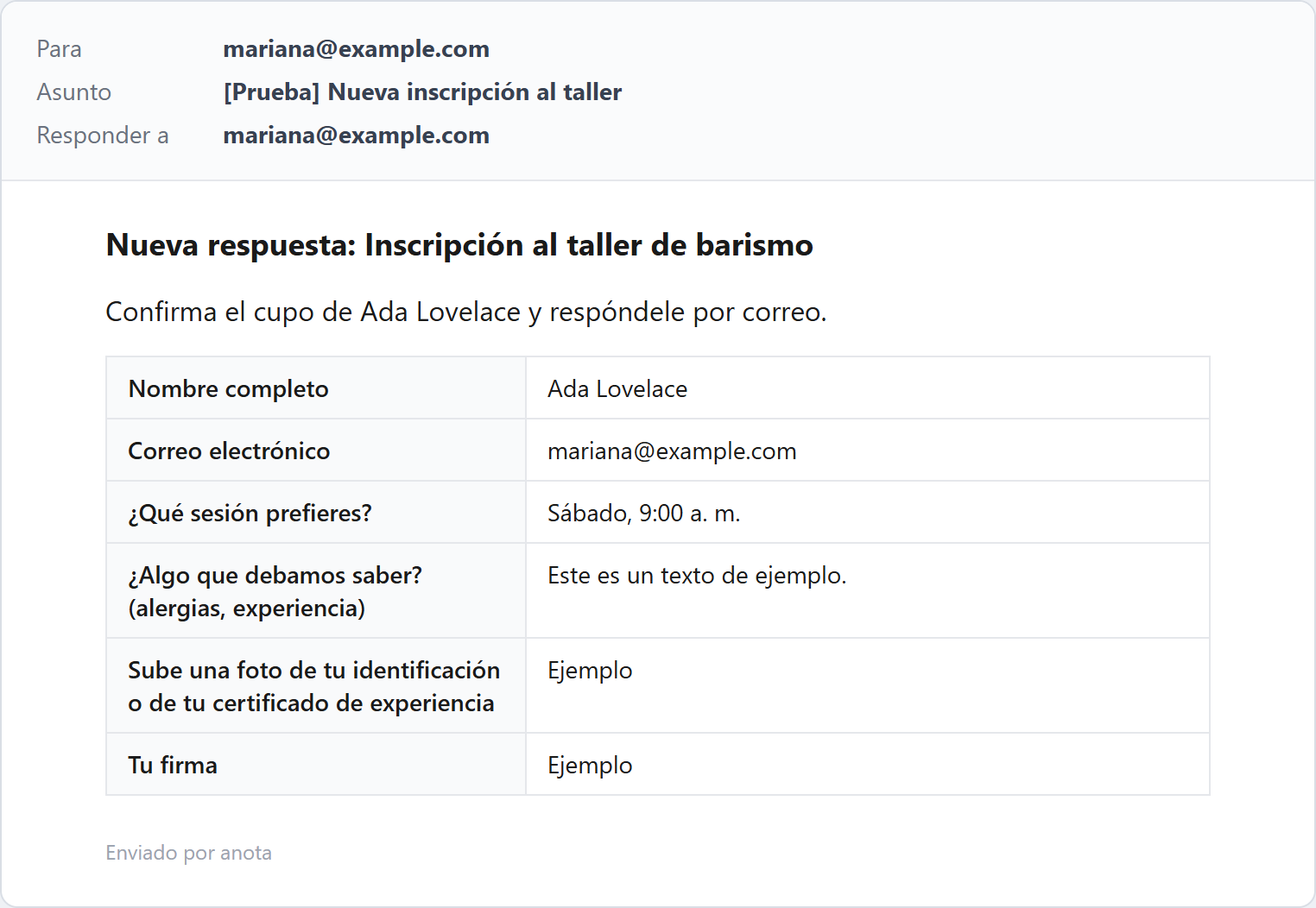The width and height of the screenshot is (1316, 908).
Task: Click the '¿Qué sesión prefieres?' label
Action: (x=250, y=514)
